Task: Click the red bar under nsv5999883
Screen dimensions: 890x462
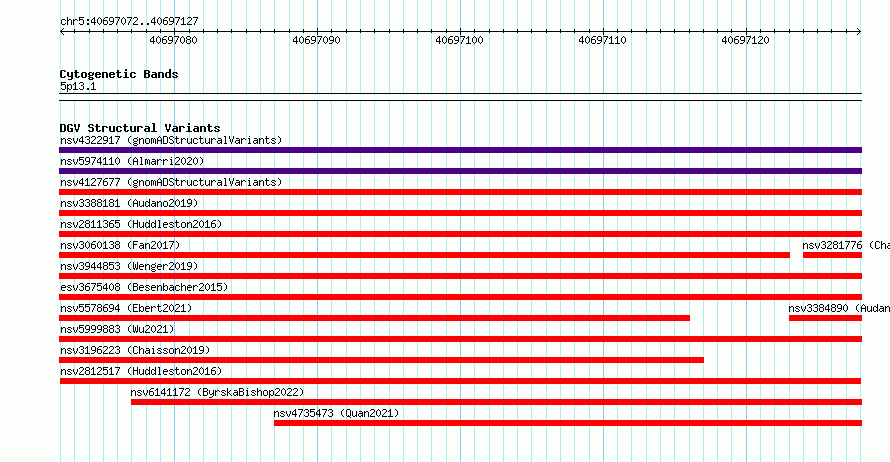Action: (x=460, y=339)
